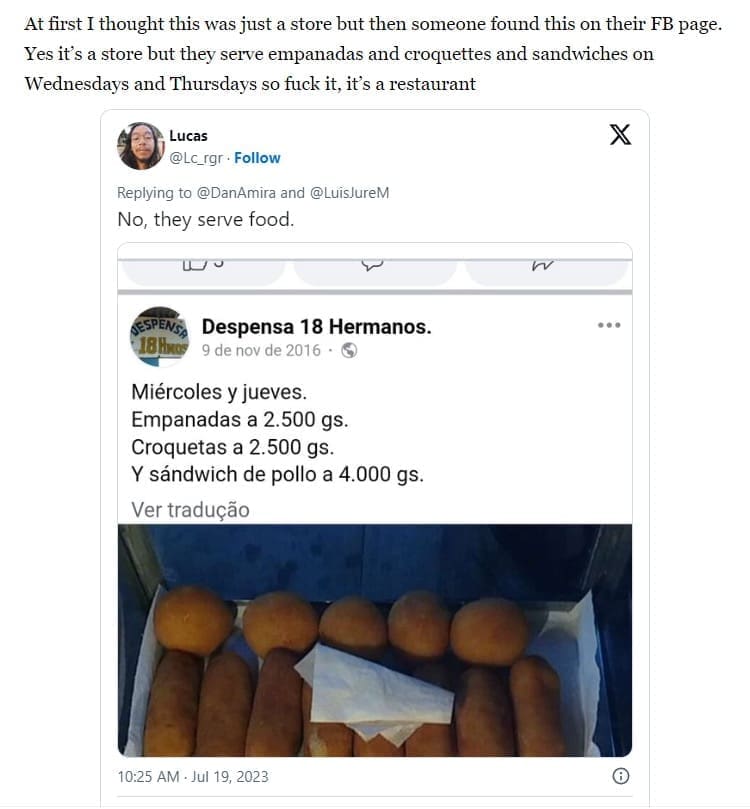750x809 pixels.
Task: Click the cropped comment bubble icon
Action: click(x=373, y=265)
